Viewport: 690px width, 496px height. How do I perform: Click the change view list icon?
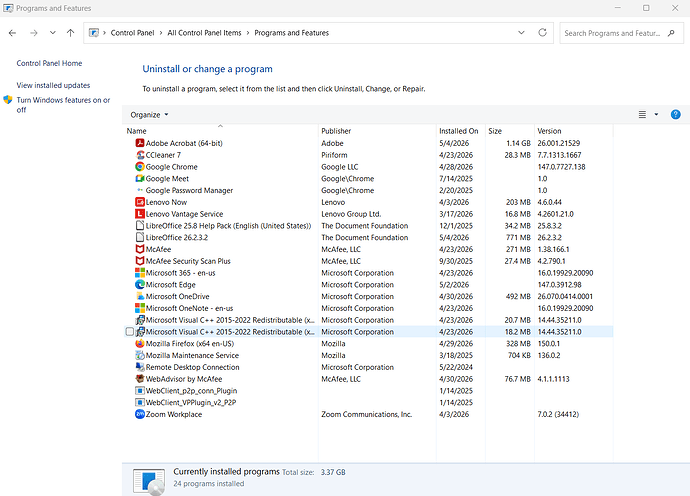pos(642,114)
